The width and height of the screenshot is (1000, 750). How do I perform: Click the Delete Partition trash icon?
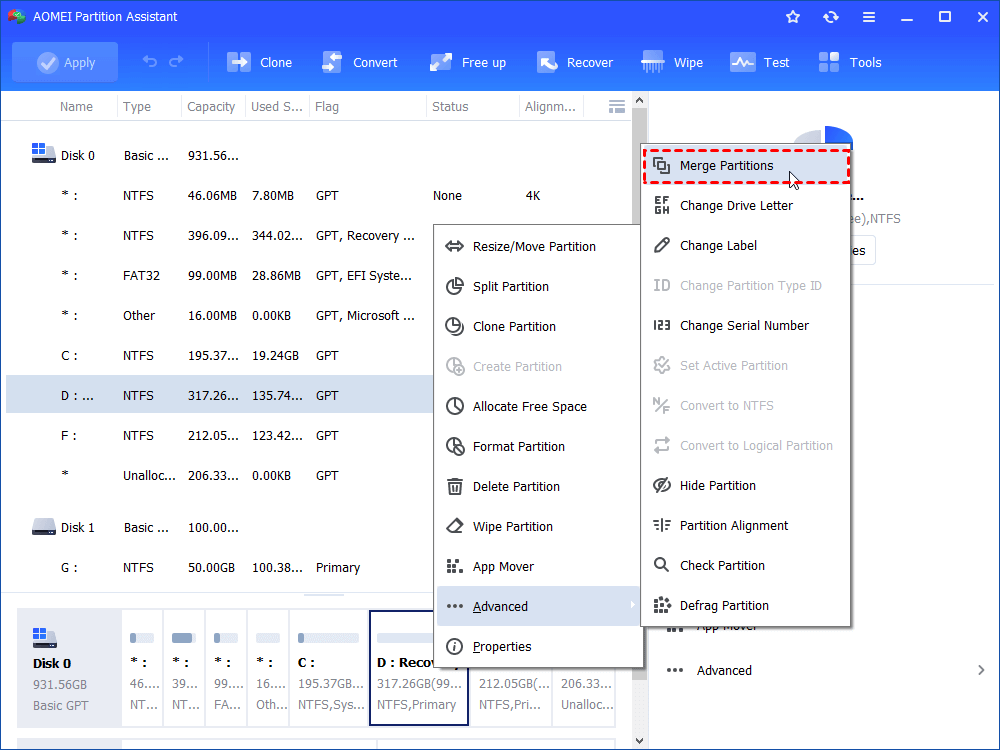[455, 487]
